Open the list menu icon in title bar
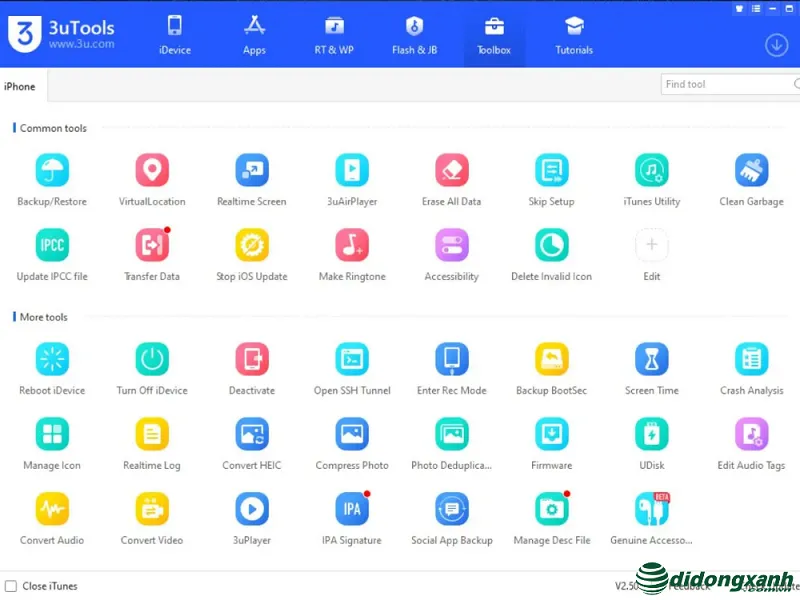The image size is (800, 600). (x=756, y=9)
